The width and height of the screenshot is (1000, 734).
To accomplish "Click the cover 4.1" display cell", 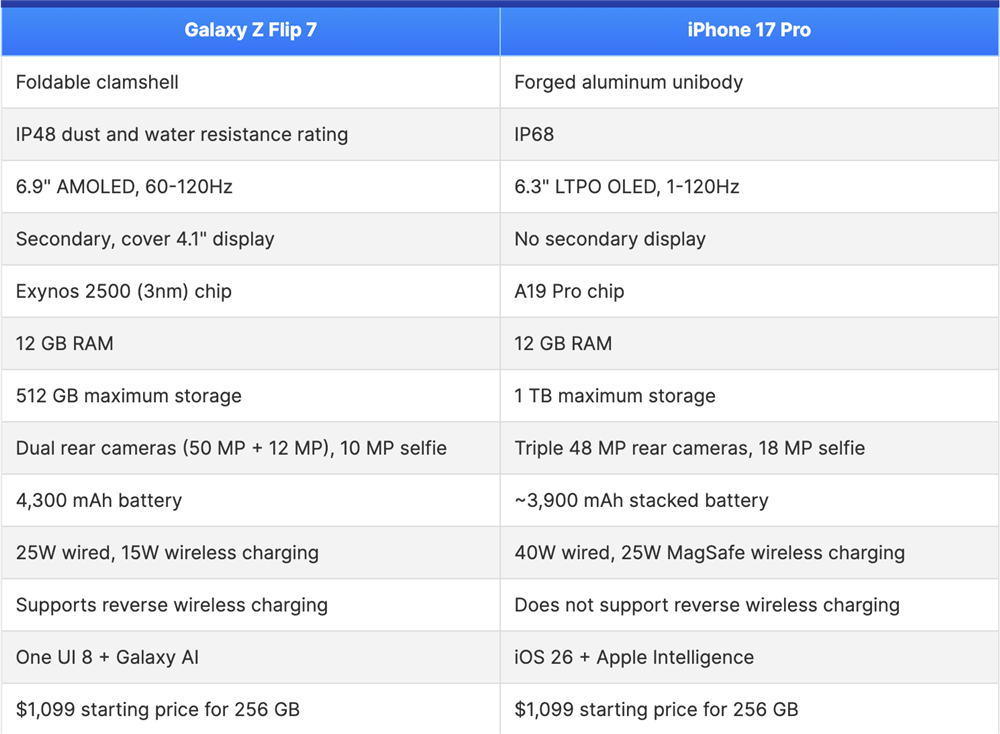I will (145, 239).
